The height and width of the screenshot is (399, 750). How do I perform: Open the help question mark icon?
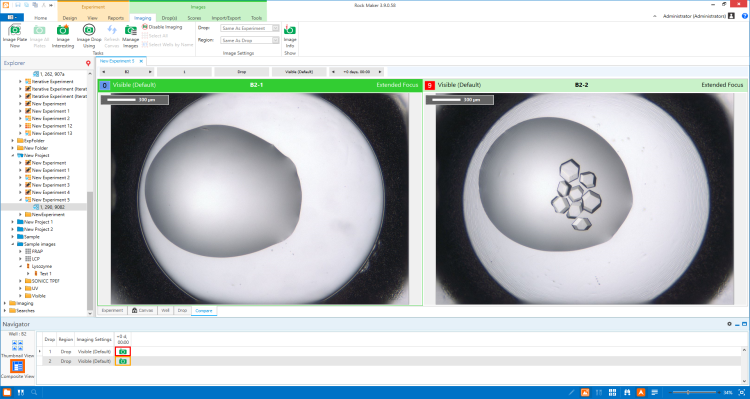point(745,16)
